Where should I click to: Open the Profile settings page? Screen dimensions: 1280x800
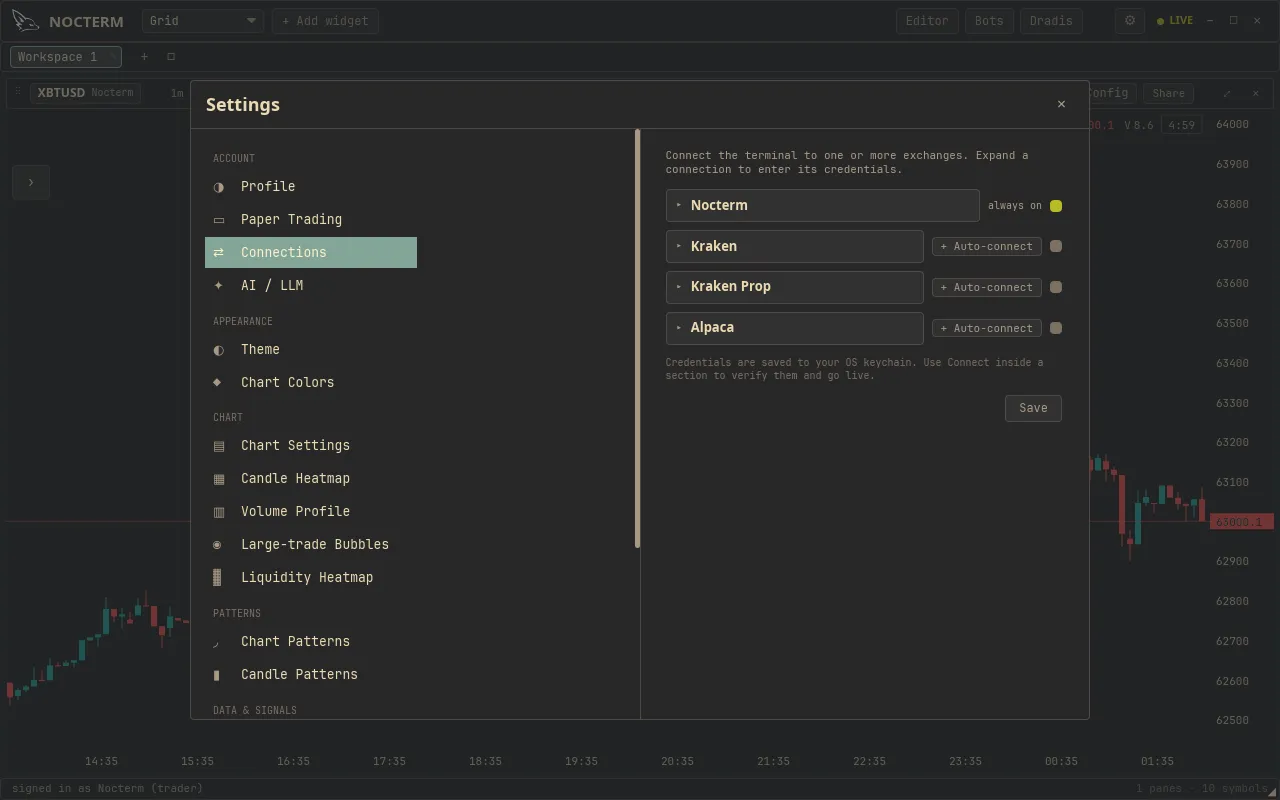click(311, 187)
